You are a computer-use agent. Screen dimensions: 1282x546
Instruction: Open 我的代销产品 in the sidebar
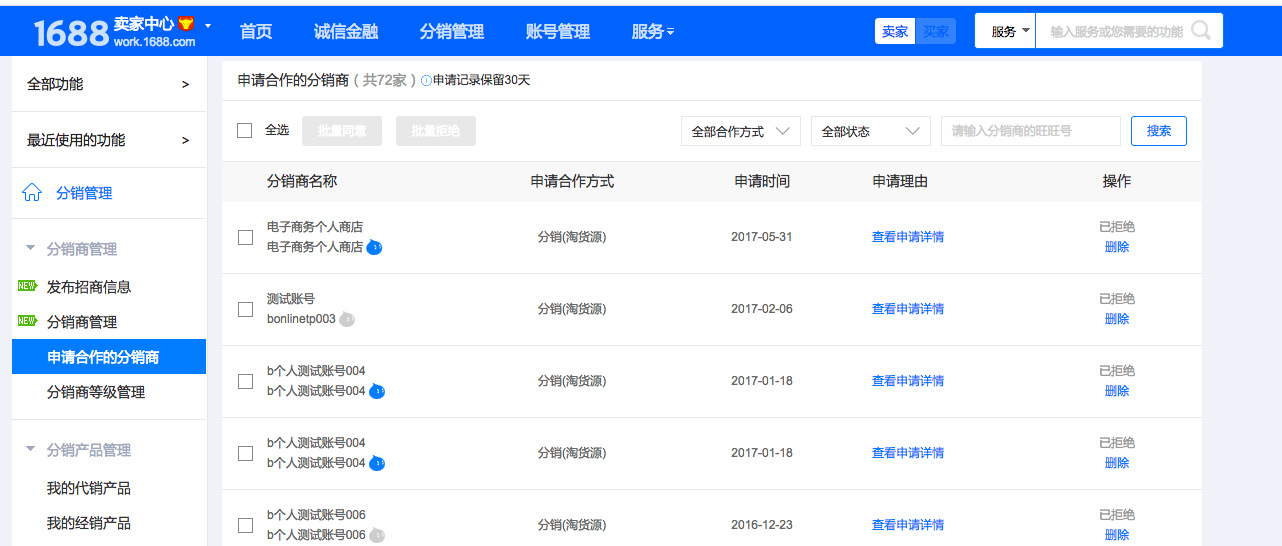pos(89,488)
